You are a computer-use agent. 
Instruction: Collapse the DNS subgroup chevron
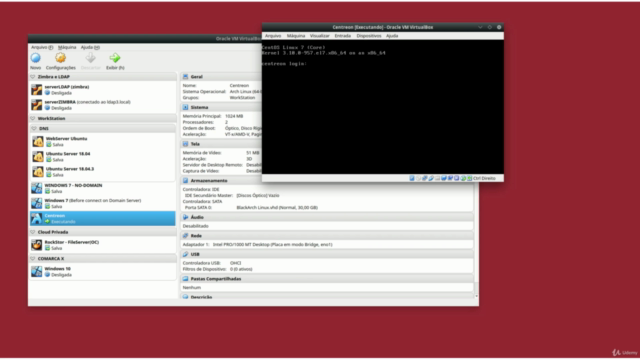34,128
